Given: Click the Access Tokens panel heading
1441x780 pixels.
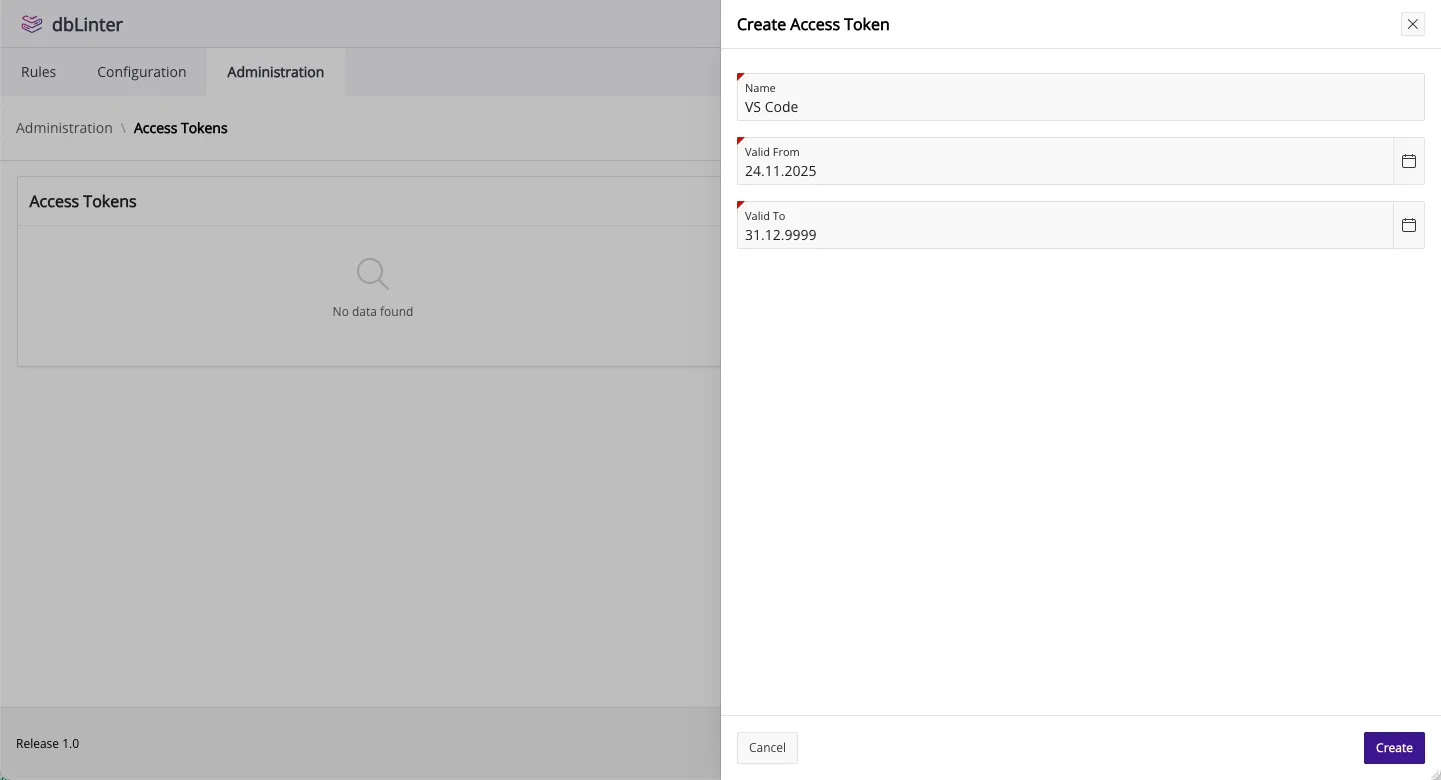Looking at the screenshot, I should pos(83,201).
